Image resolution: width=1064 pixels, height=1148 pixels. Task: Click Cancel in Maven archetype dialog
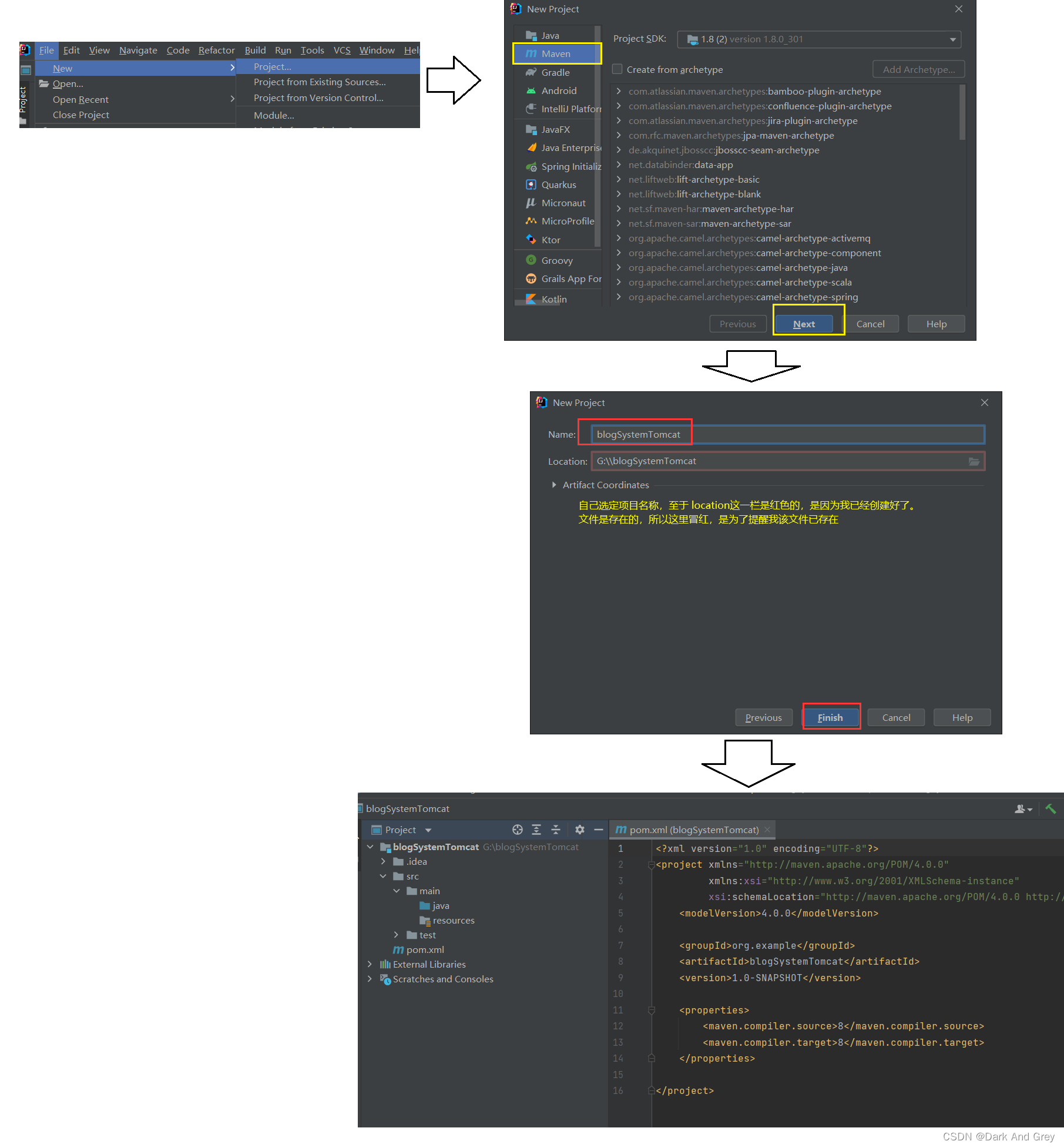click(870, 324)
